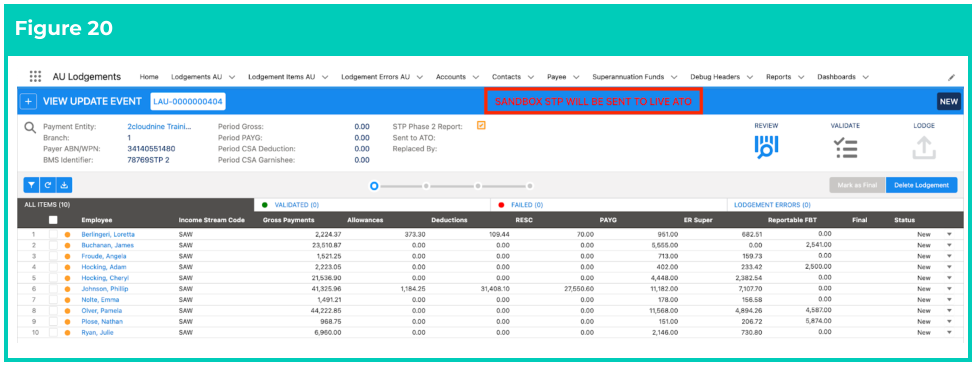Viewport: 976px width, 366px height.
Task: Click the Lodge upload icon
Action: click(924, 148)
